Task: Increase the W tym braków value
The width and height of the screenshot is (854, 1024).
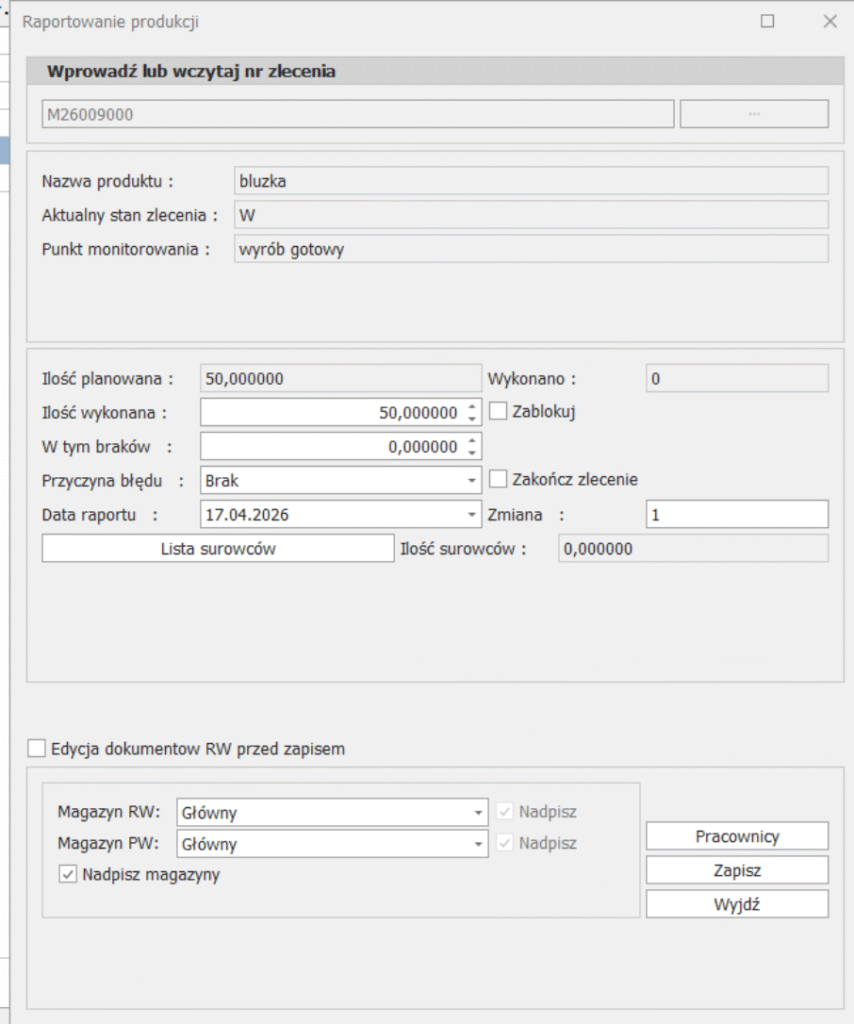Action: 473,440
